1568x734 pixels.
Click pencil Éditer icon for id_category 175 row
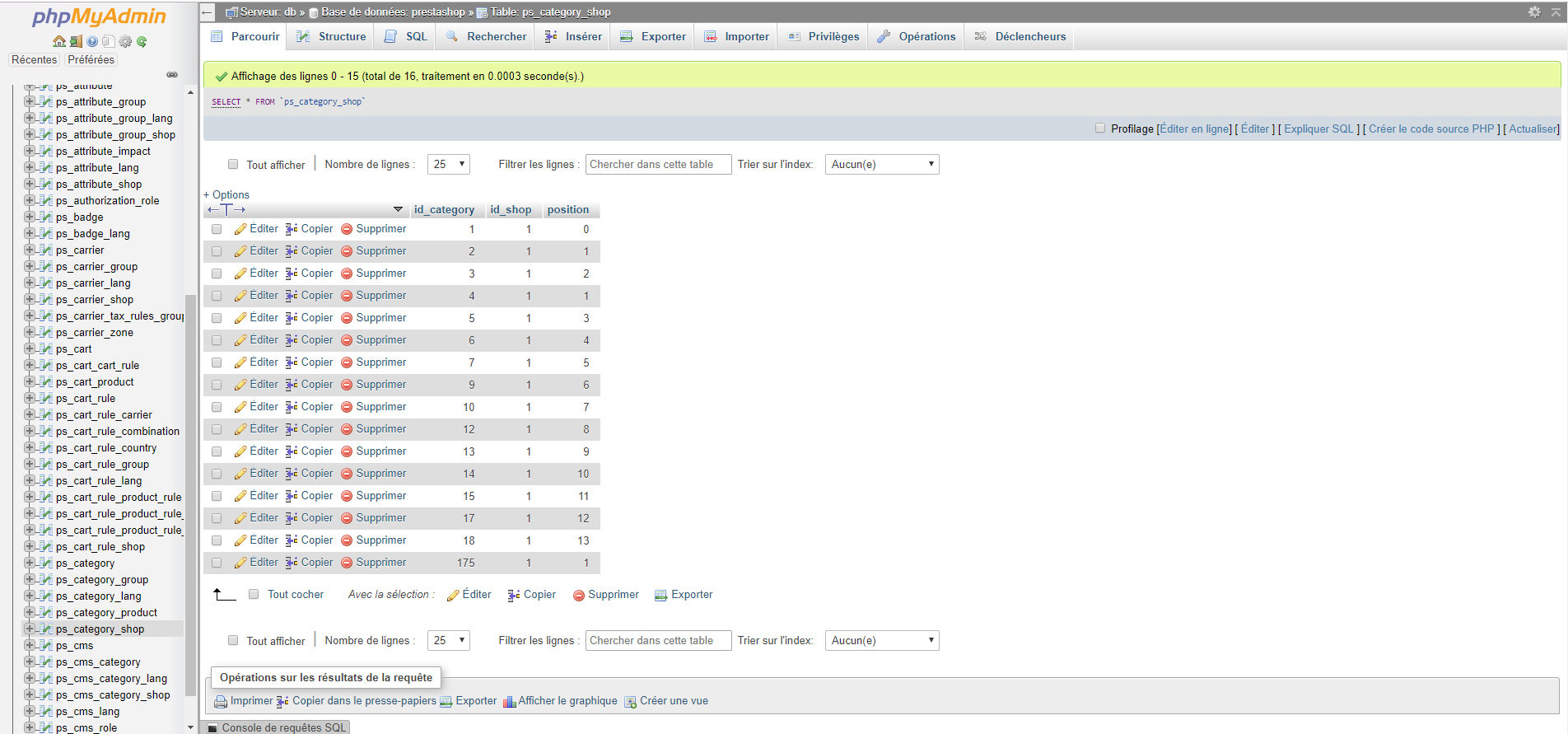(x=240, y=563)
